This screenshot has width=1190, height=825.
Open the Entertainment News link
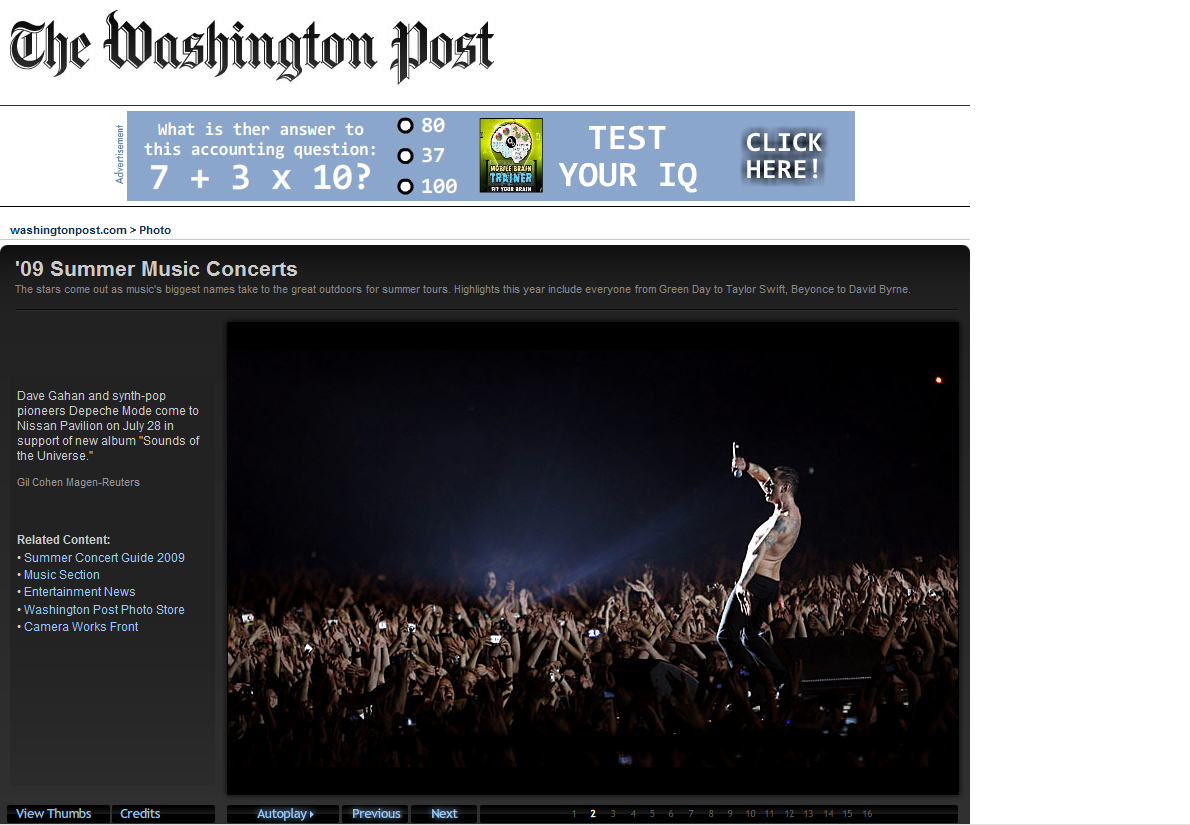click(x=80, y=592)
